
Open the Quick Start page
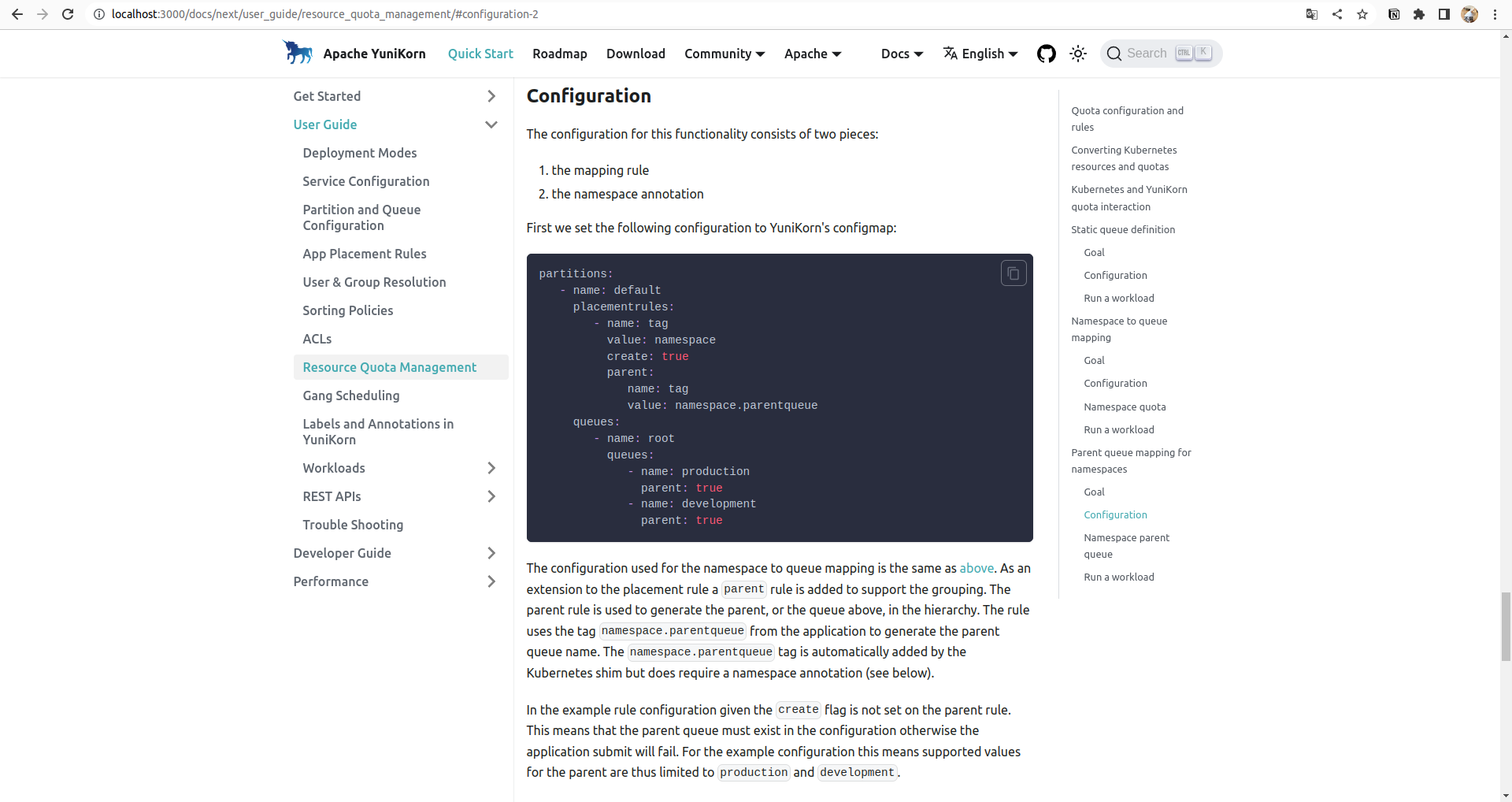point(480,54)
